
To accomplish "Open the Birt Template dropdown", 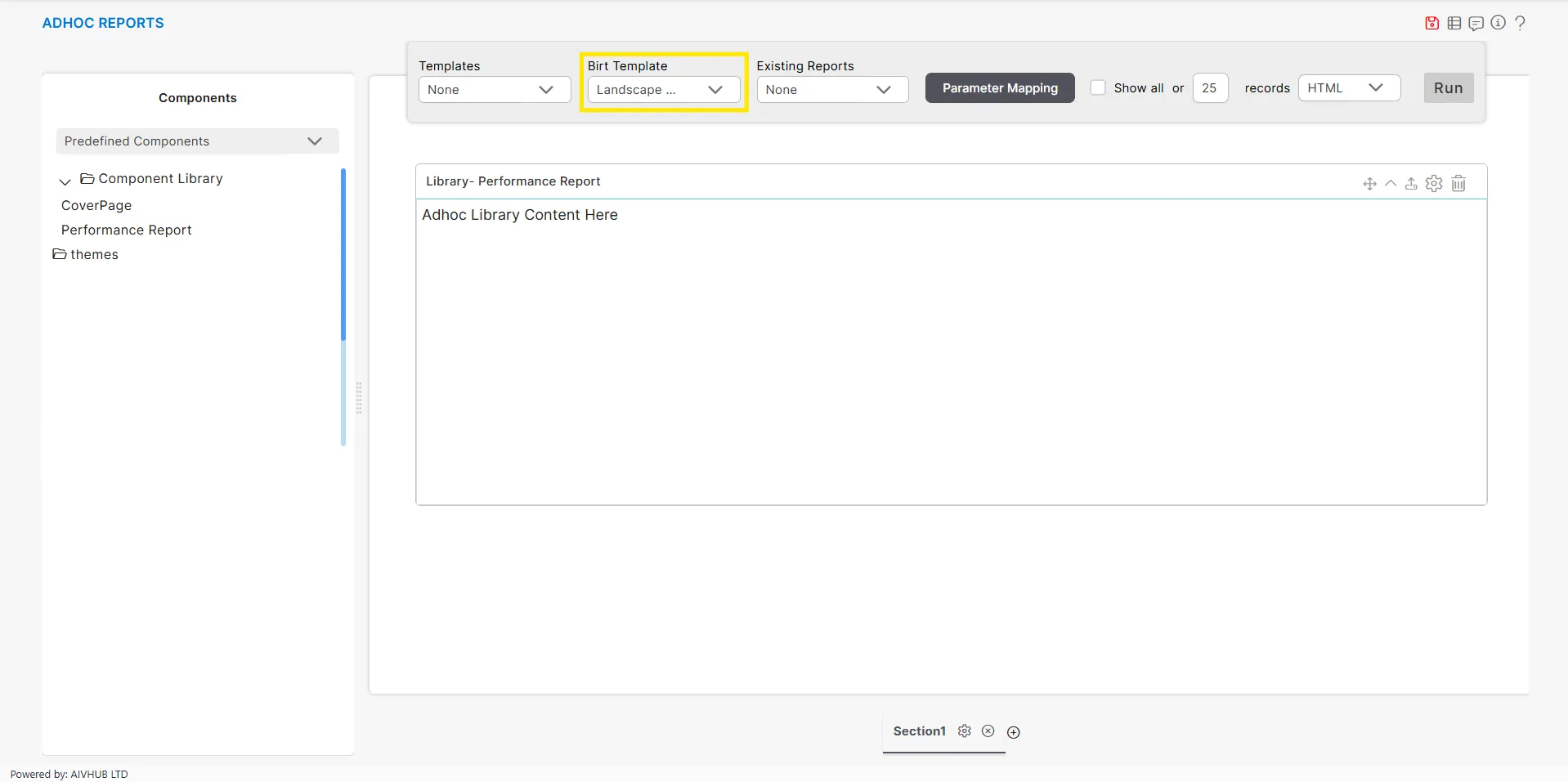I will tap(663, 89).
